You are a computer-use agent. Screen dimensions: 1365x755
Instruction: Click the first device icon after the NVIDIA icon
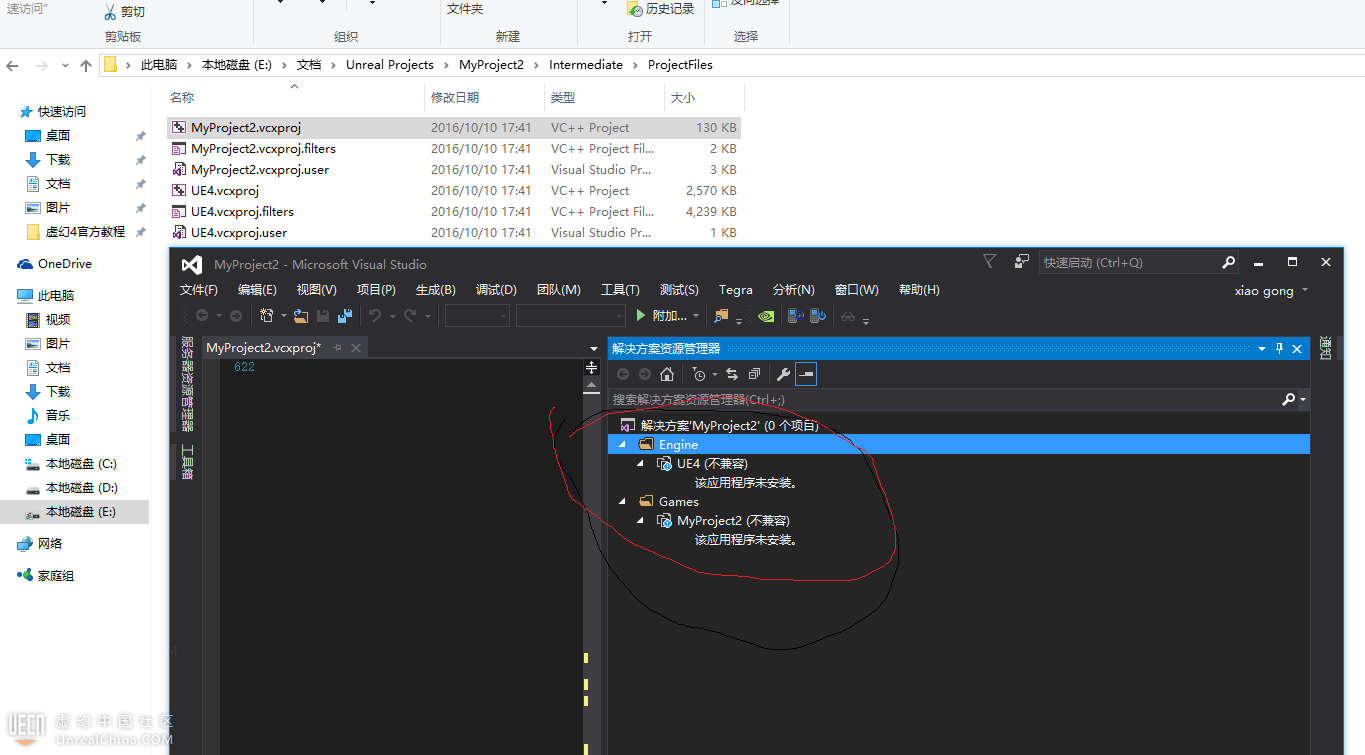tap(796, 316)
